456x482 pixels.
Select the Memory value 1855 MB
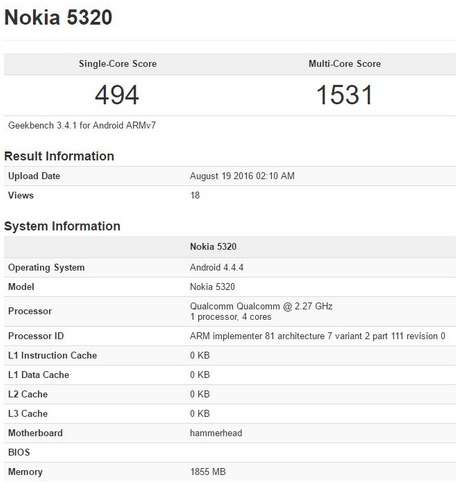pos(208,472)
